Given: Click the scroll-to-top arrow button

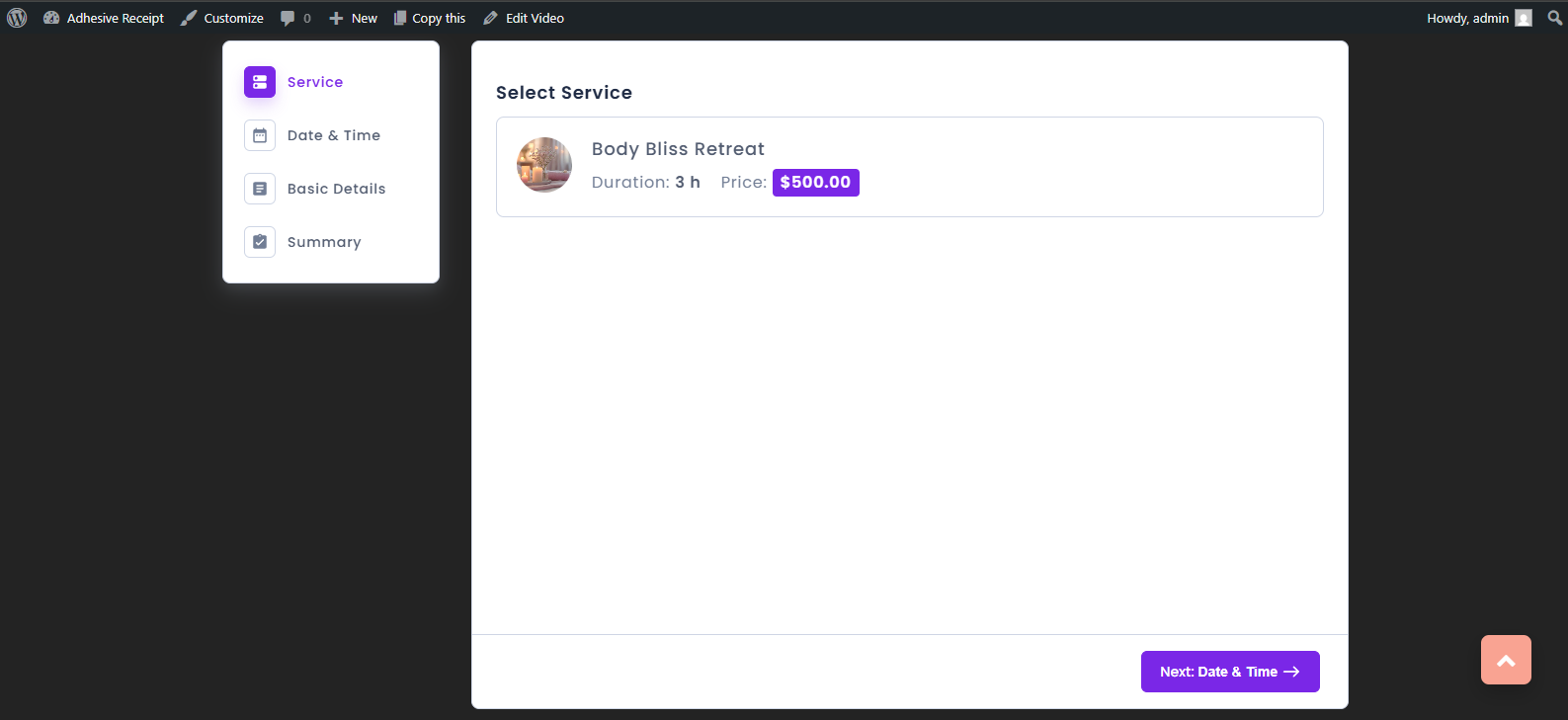Looking at the screenshot, I should [x=1506, y=660].
